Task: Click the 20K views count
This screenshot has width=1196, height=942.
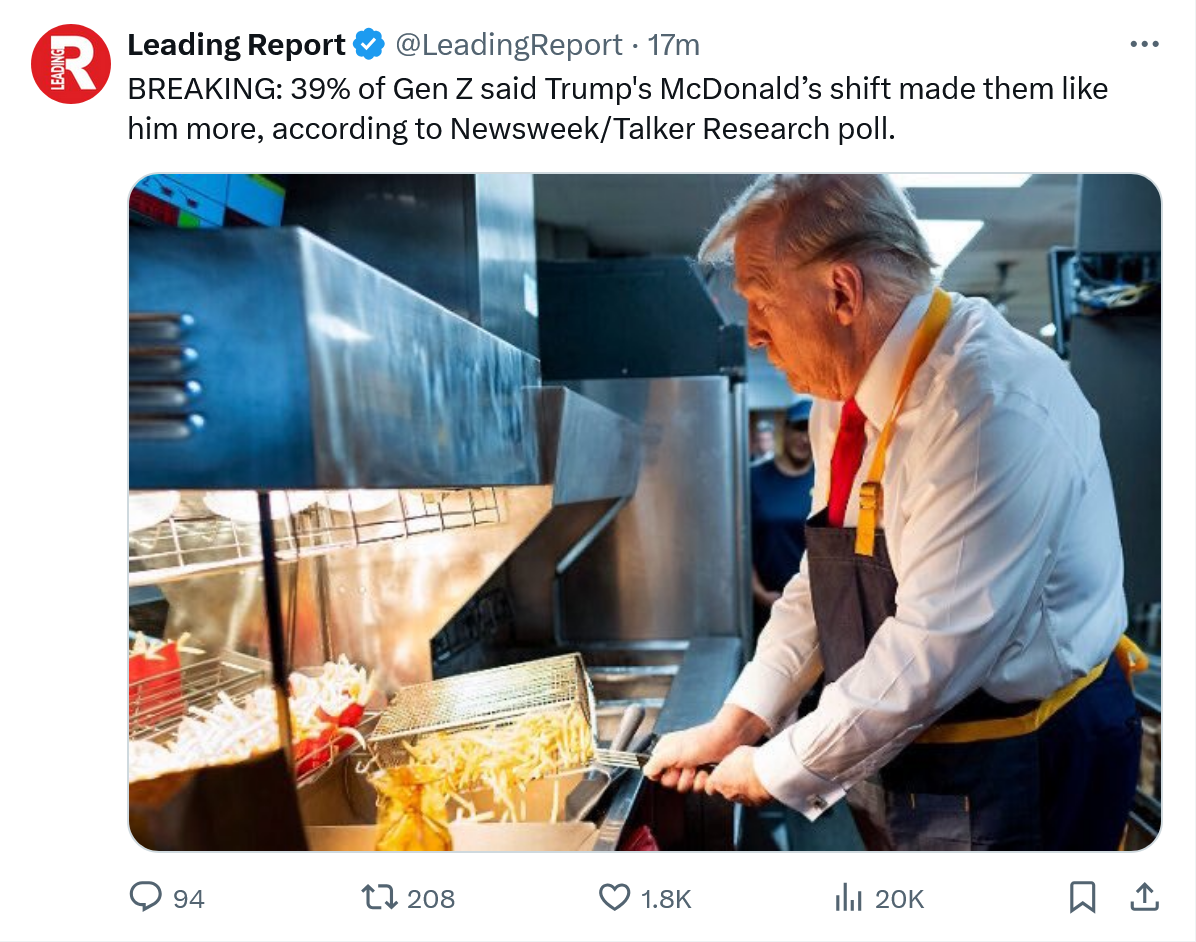Action: 899,899
